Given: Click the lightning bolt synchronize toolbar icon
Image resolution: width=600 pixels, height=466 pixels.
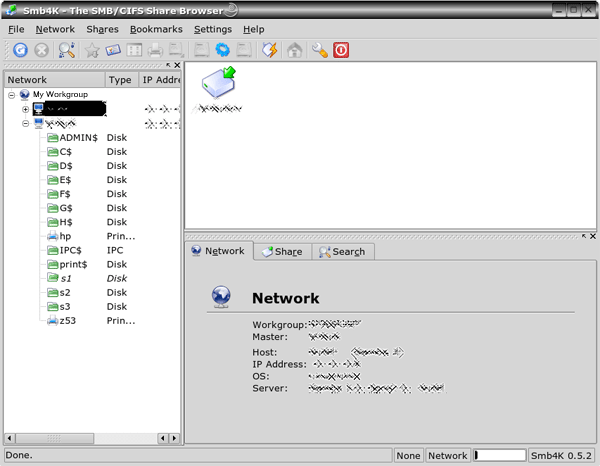Looking at the screenshot, I should point(269,50).
